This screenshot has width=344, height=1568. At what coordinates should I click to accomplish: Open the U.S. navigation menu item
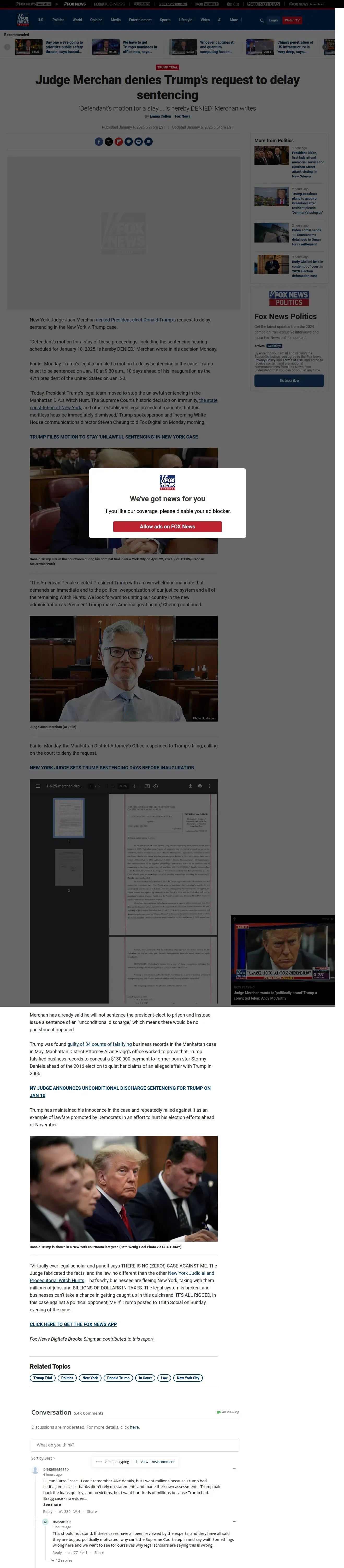pos(41,20)
